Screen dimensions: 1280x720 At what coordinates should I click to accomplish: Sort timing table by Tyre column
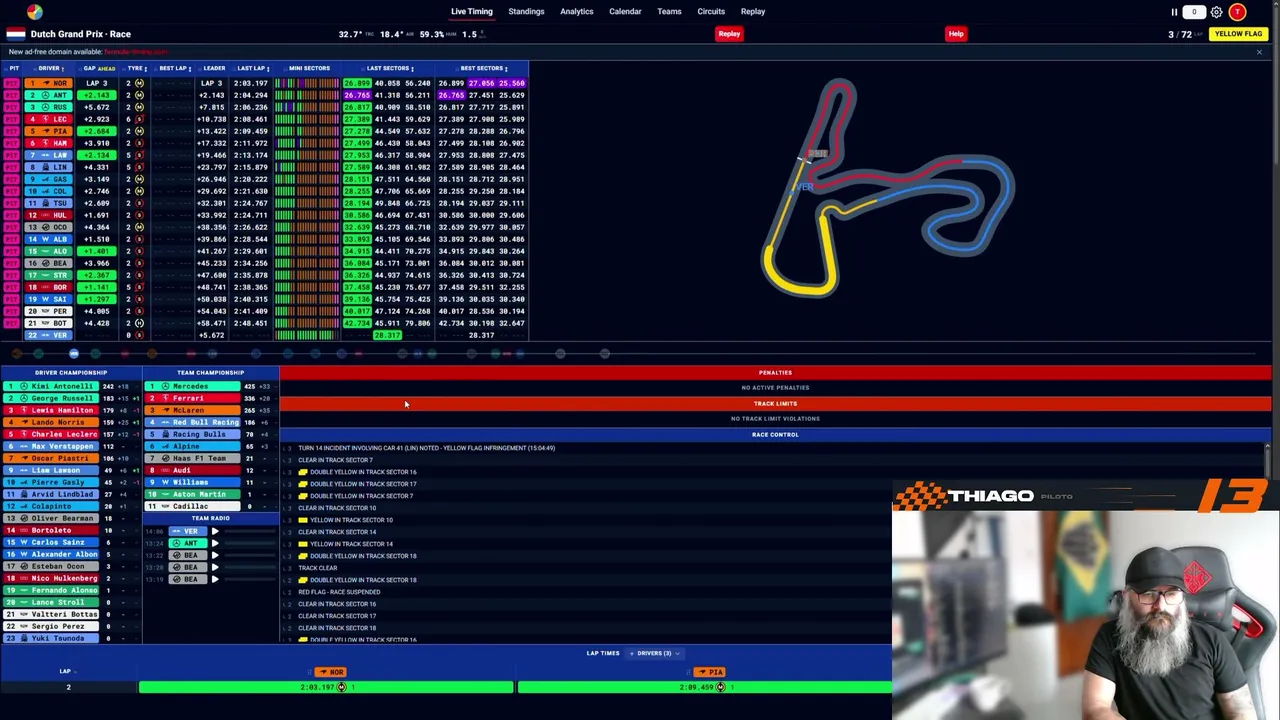click(x=135, y=69)
